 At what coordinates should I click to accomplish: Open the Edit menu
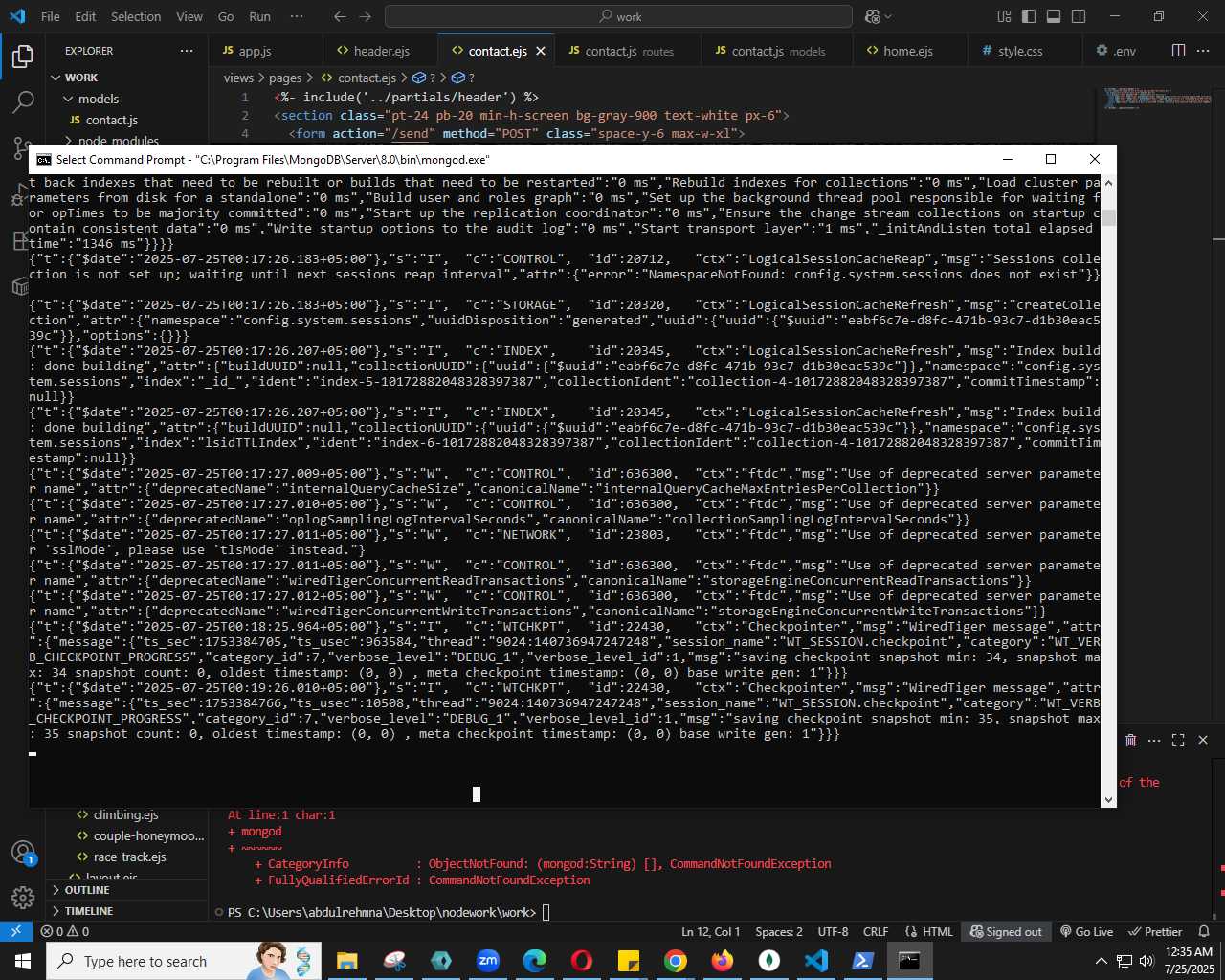[85, 16]
